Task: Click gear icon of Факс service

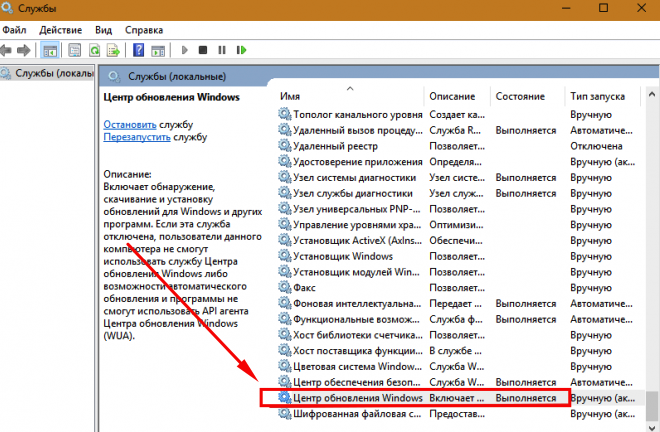Action: (285, 288)
